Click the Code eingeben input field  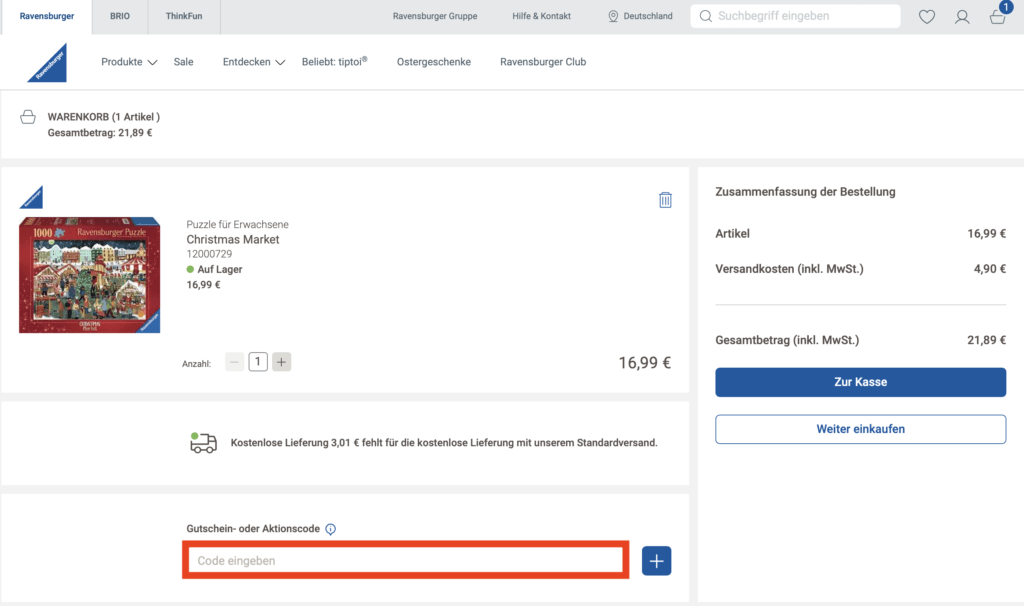pyautogui.click(x=405, y=561)
